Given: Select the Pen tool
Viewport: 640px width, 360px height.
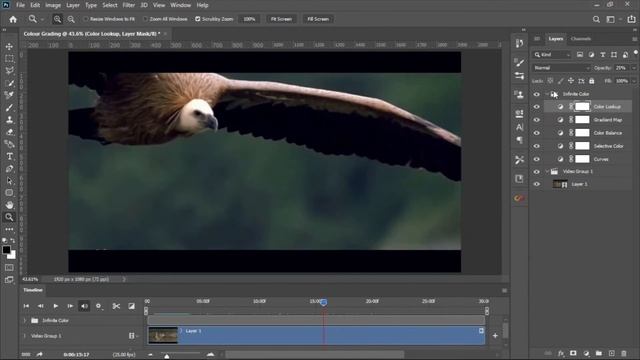Looking at the screenshot, I should 9,169.
